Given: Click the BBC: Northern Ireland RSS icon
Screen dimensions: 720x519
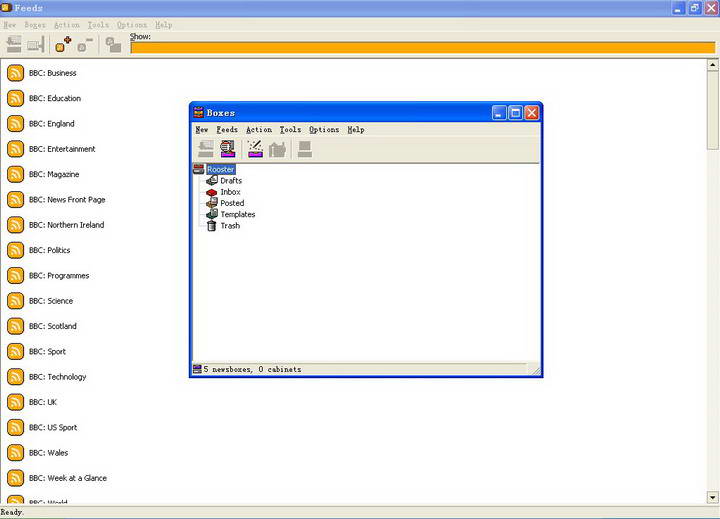Looking at the screenshot, I should point(16,225).
